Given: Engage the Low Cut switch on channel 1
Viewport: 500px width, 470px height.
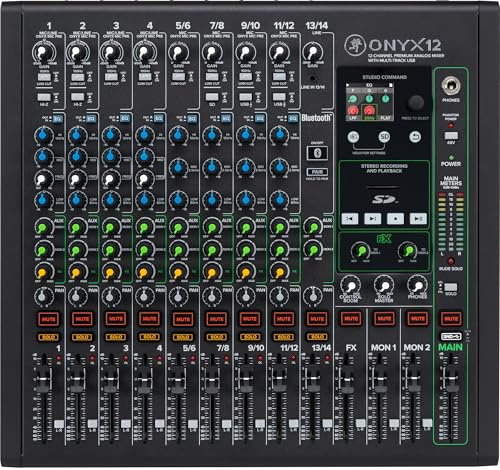Looking at the screenshot, I should click(x=44, y=77).
